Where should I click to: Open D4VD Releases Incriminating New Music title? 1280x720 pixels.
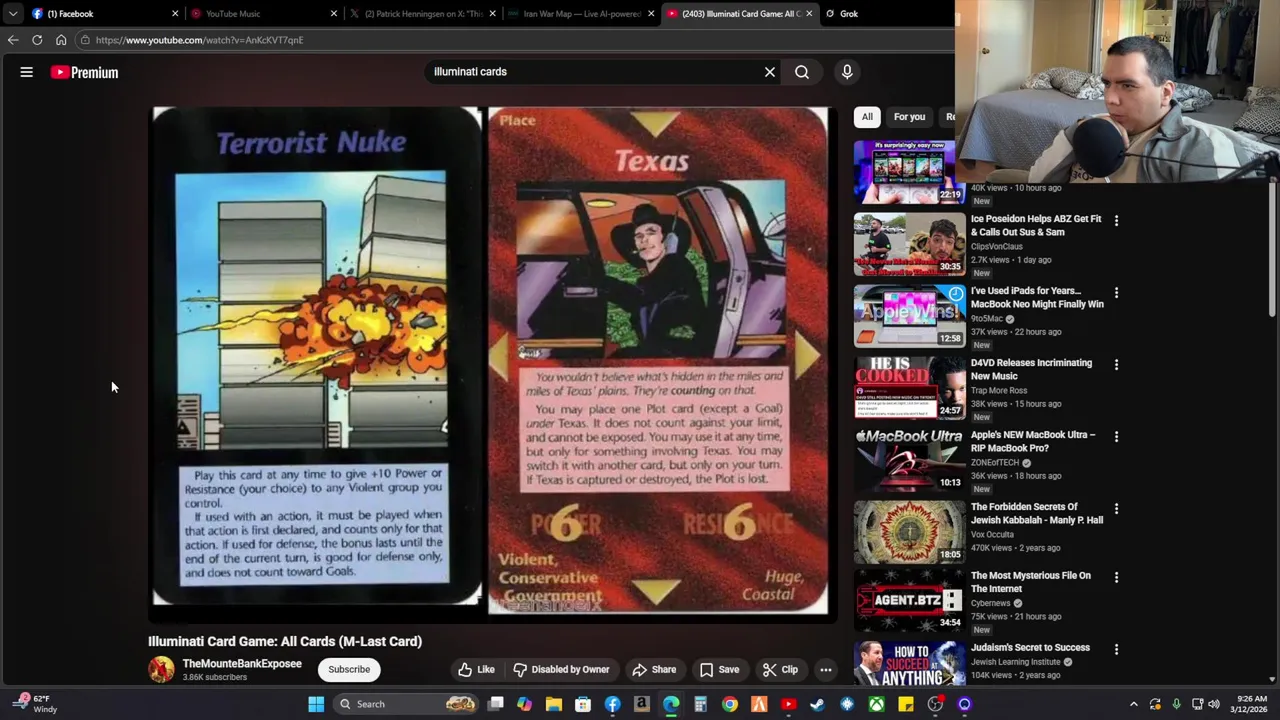click(x=1031, y=369)
